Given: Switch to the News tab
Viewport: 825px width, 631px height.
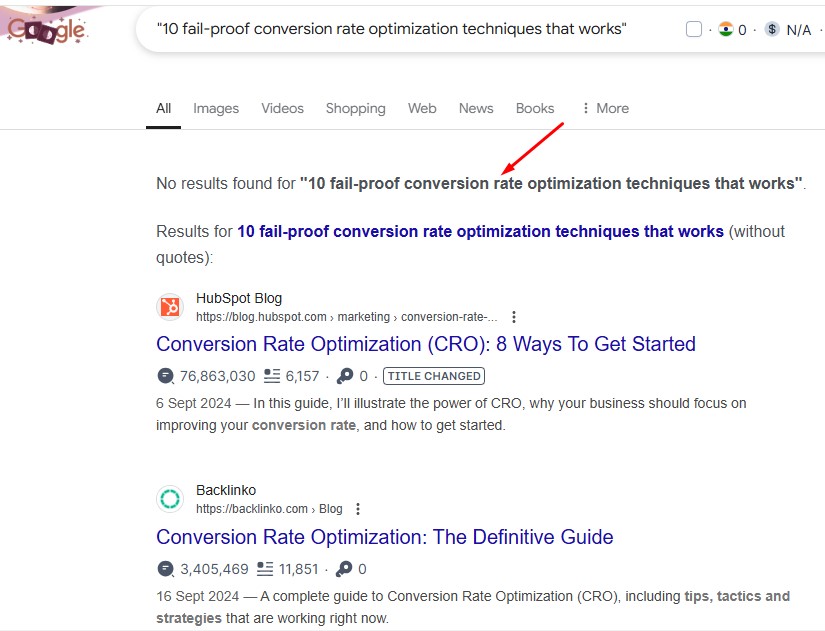Looking at the screenshot, I should tap(476, 108).
